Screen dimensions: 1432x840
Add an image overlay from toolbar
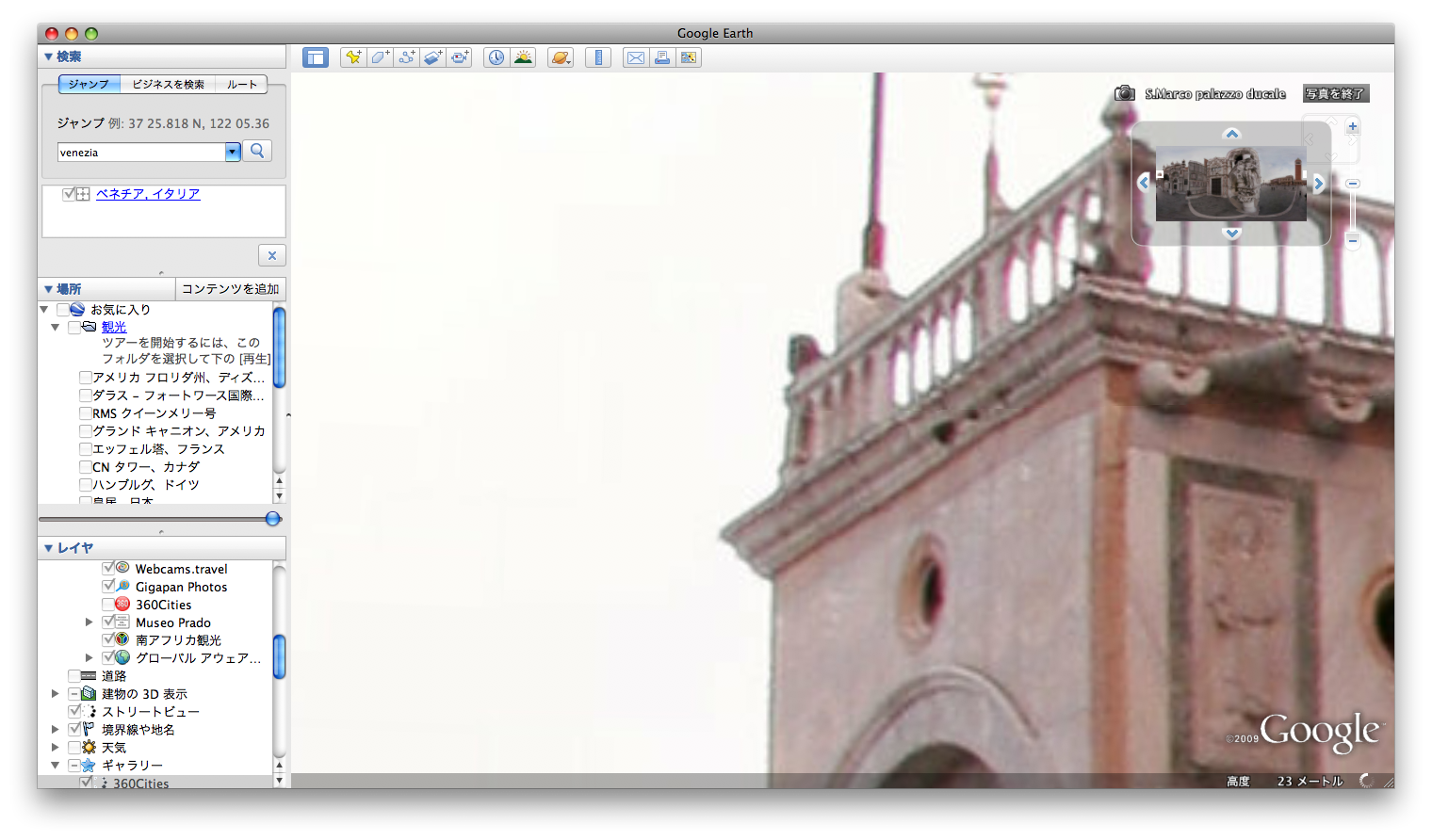pos(432,57)
